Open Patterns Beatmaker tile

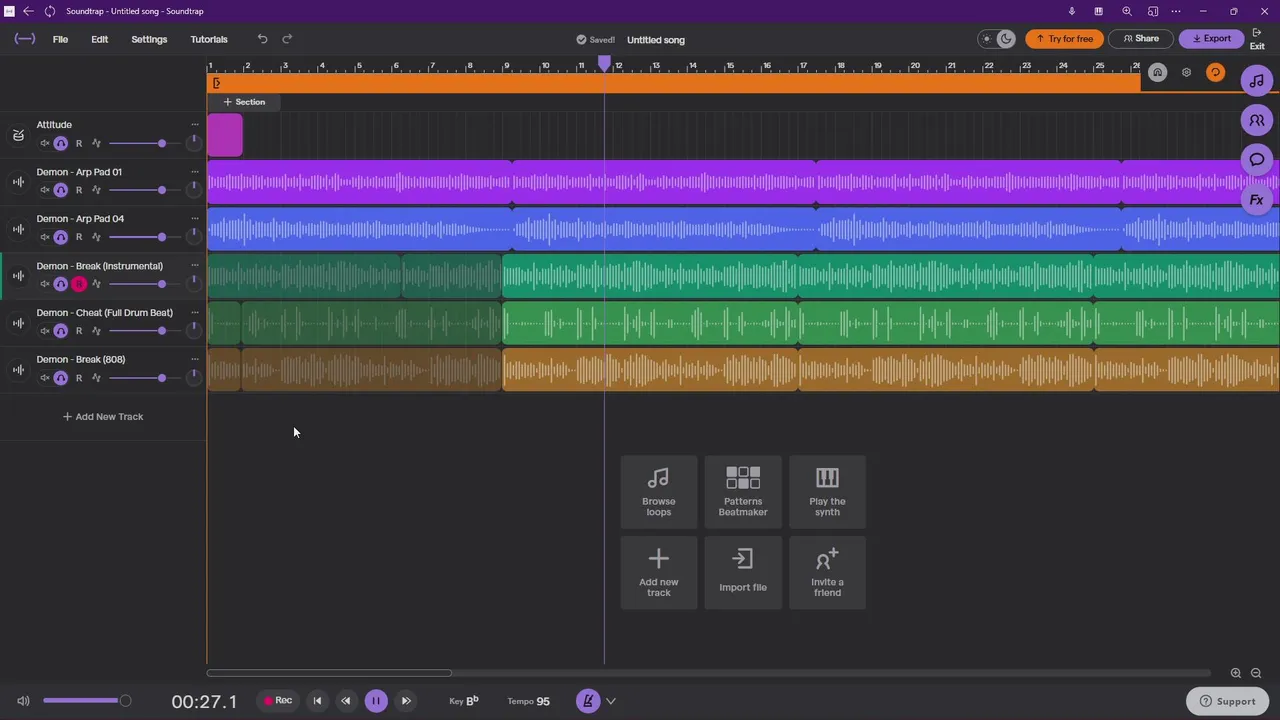tap(743, 492)
